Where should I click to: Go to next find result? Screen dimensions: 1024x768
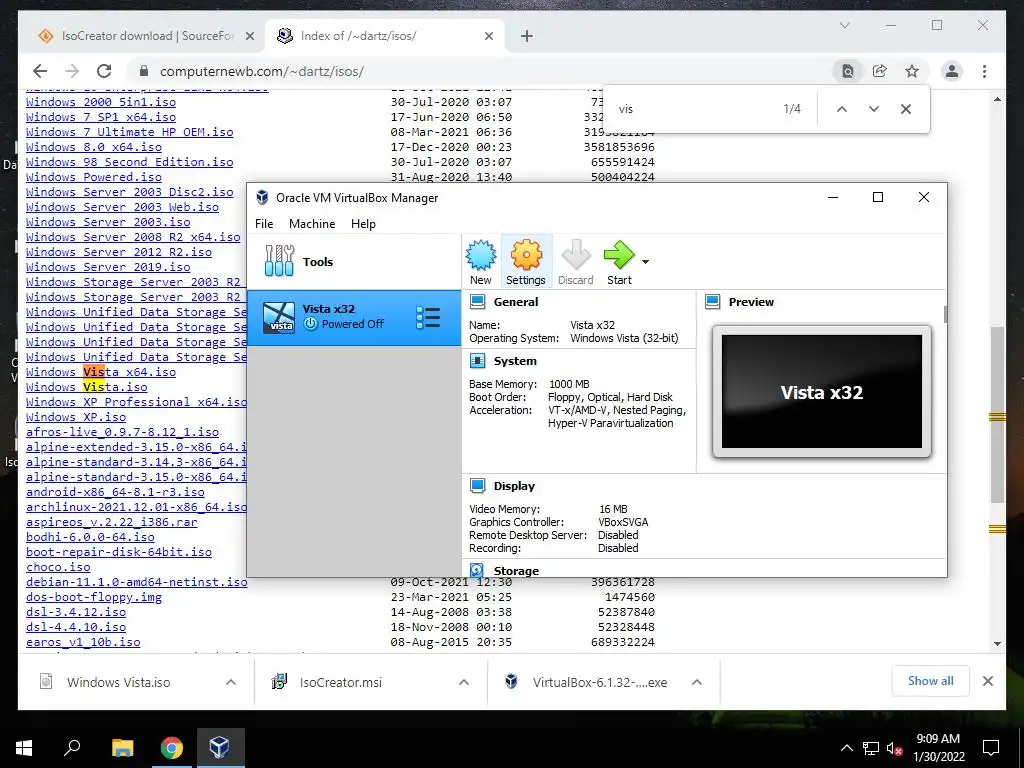coord(874,109)
